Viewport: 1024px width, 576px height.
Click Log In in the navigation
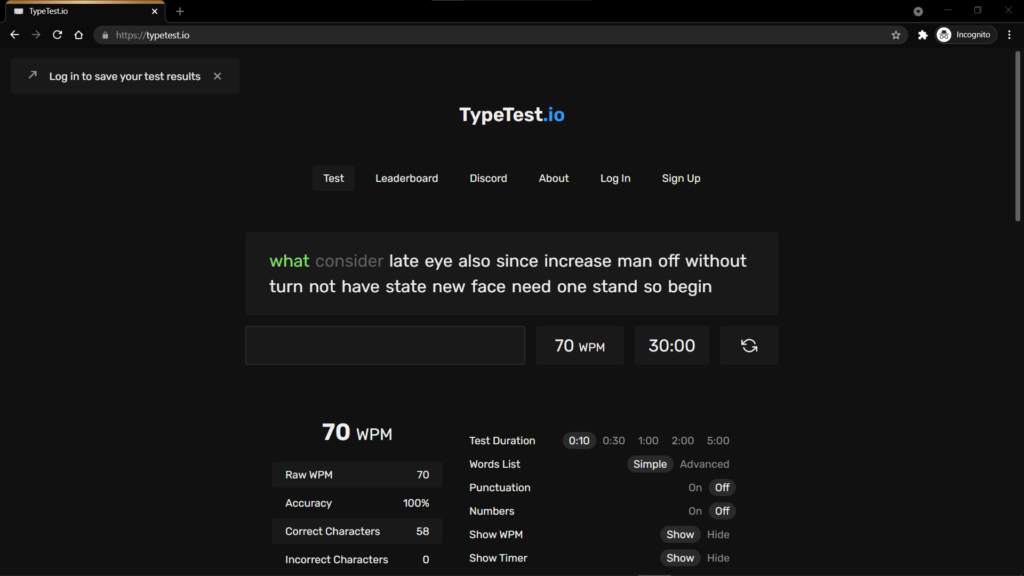coord(615,178)
